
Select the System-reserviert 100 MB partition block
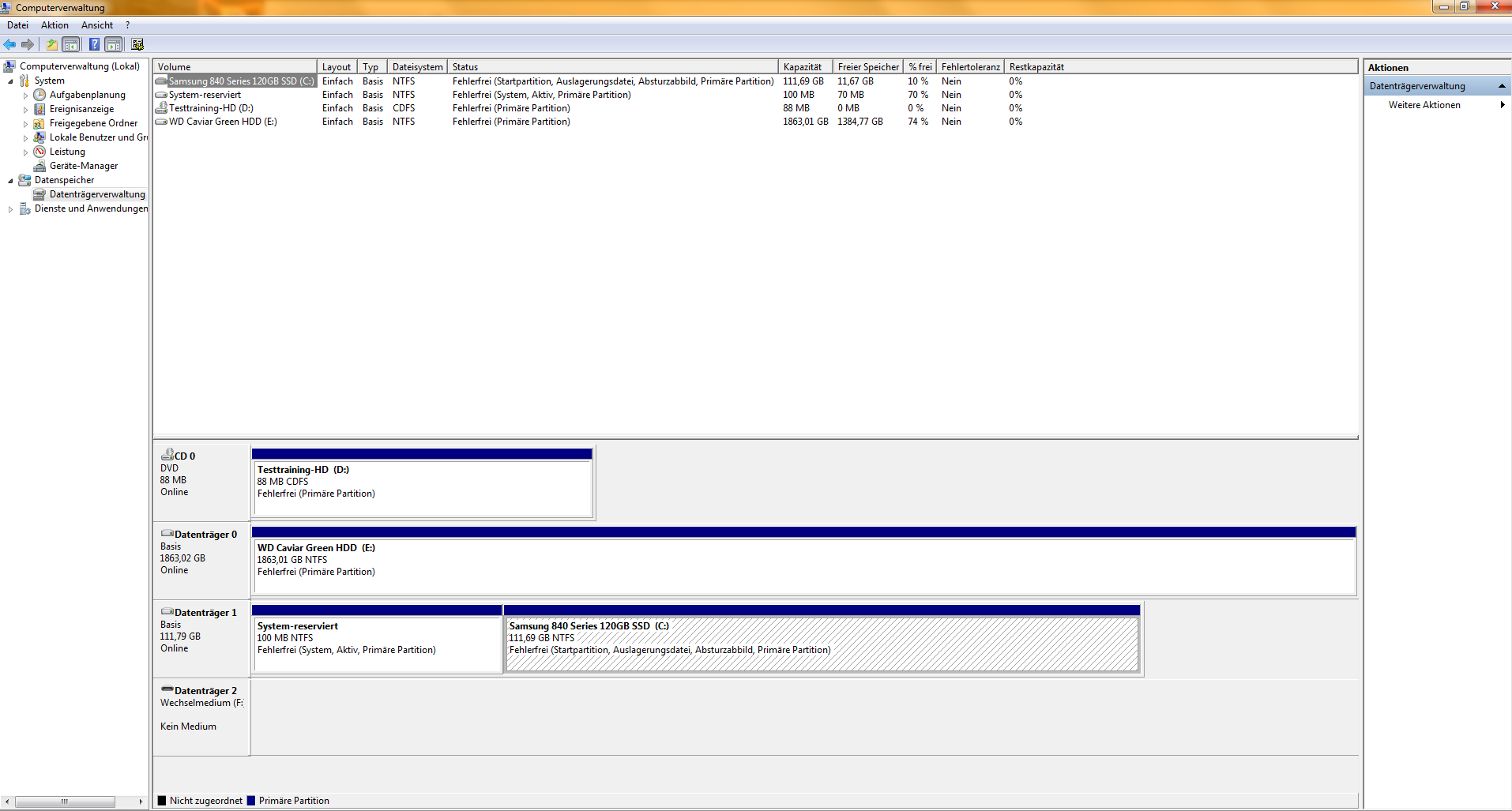tap(377, 639)
